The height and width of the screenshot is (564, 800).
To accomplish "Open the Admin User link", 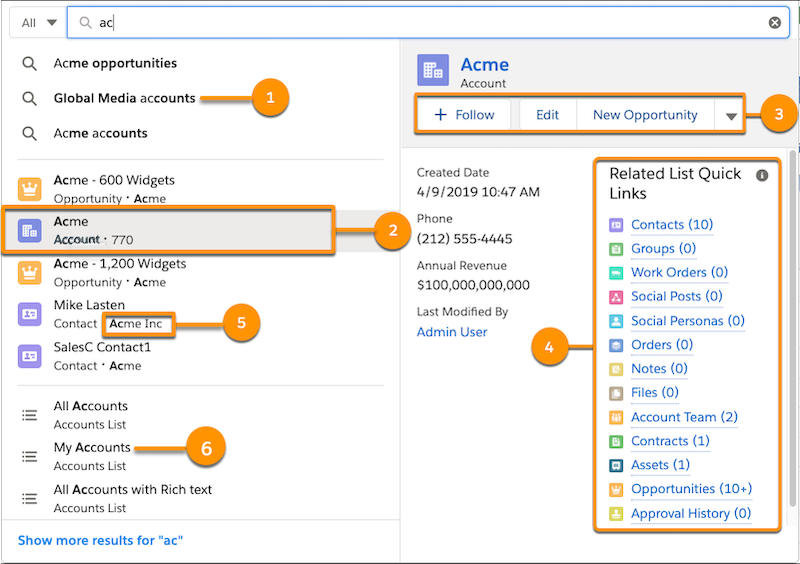I will [452, 332].
